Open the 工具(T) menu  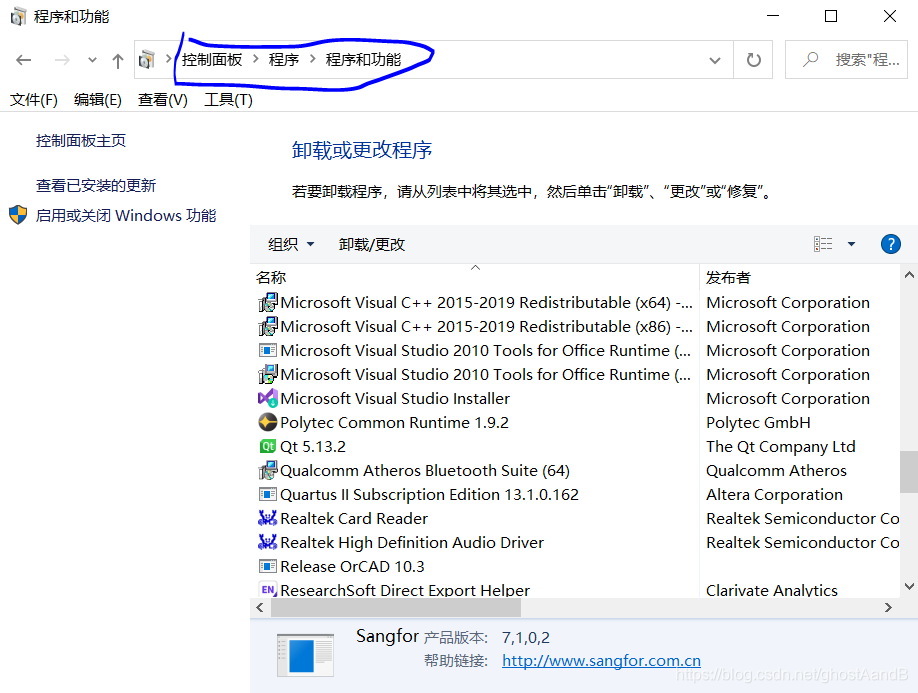pyautogui.click(x=228, y=100)
